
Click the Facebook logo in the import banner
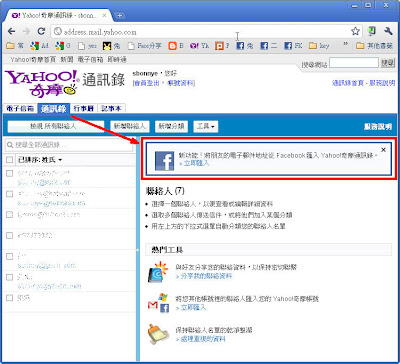[164, 161]
